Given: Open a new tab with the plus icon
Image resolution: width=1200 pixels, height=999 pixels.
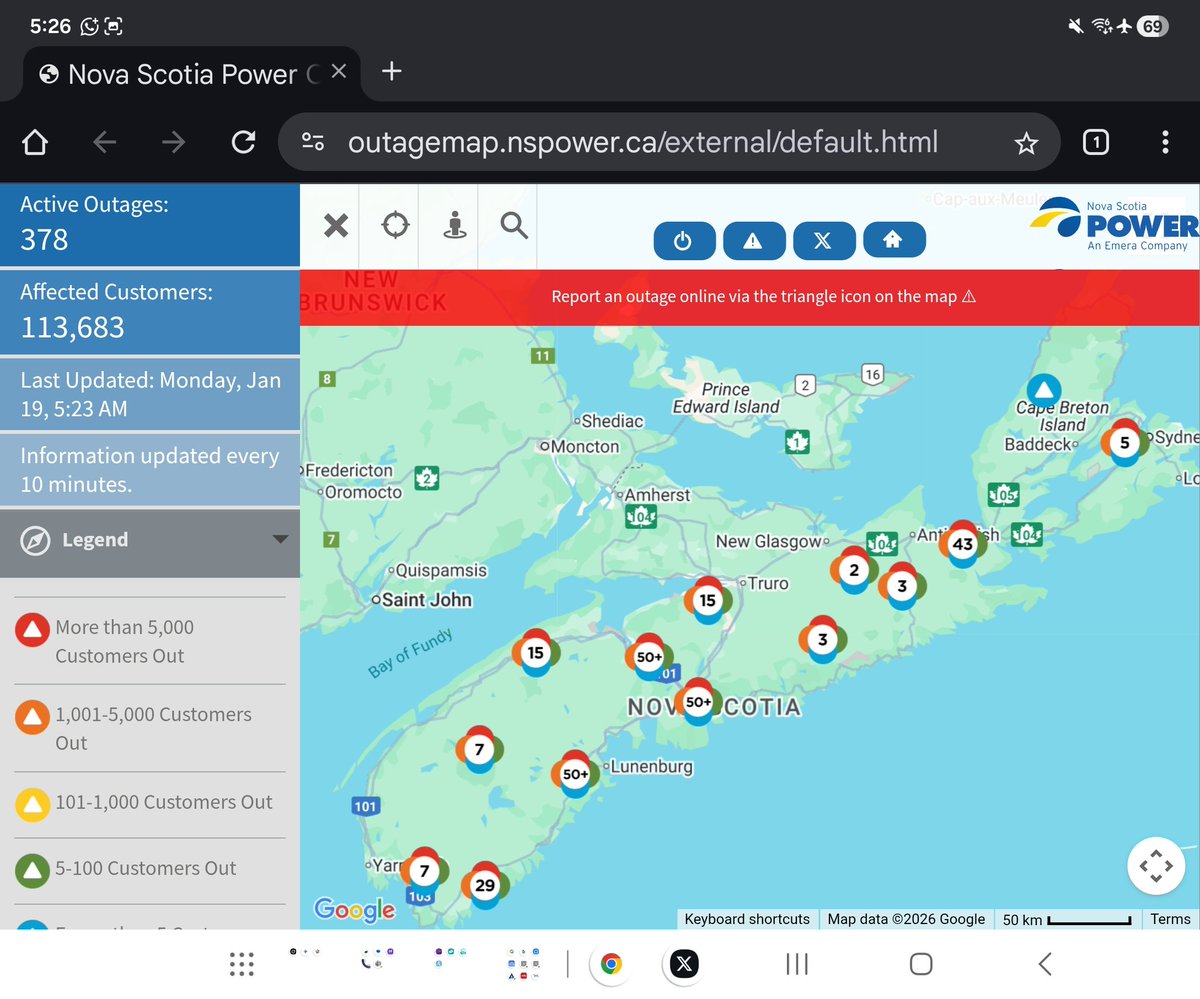Looking at the screenshot, I should pos(392,71).
